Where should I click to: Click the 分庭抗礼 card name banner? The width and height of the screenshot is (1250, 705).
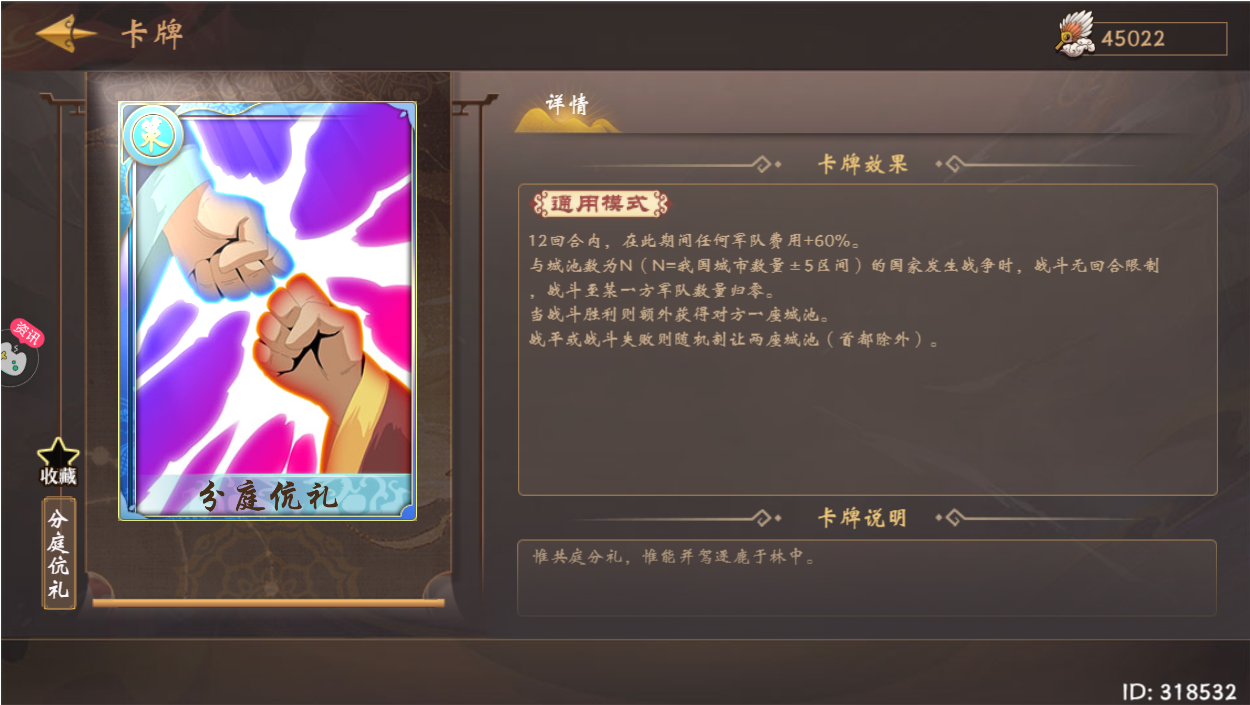point(268,496)
